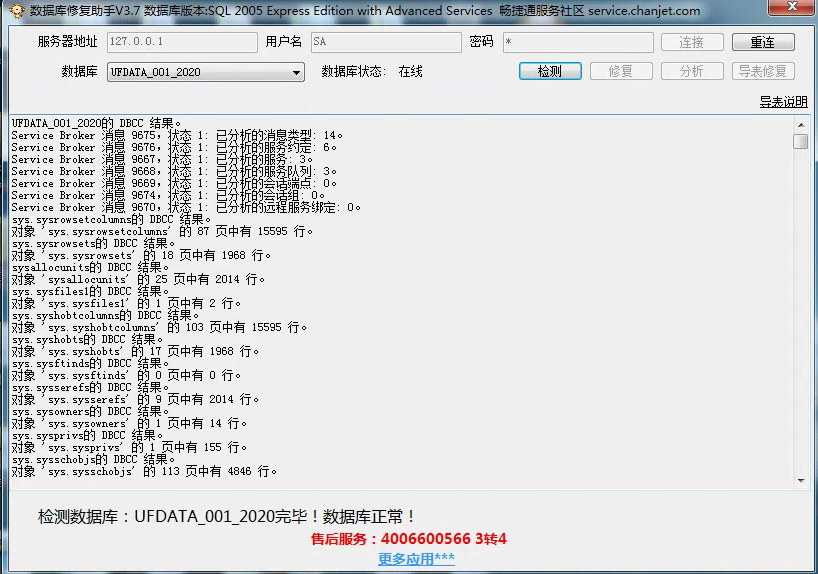Click the 'sys.sysschobjs' 113 页 4846 行 line
This screenshot has width=818, height=574.
(145, 471)
